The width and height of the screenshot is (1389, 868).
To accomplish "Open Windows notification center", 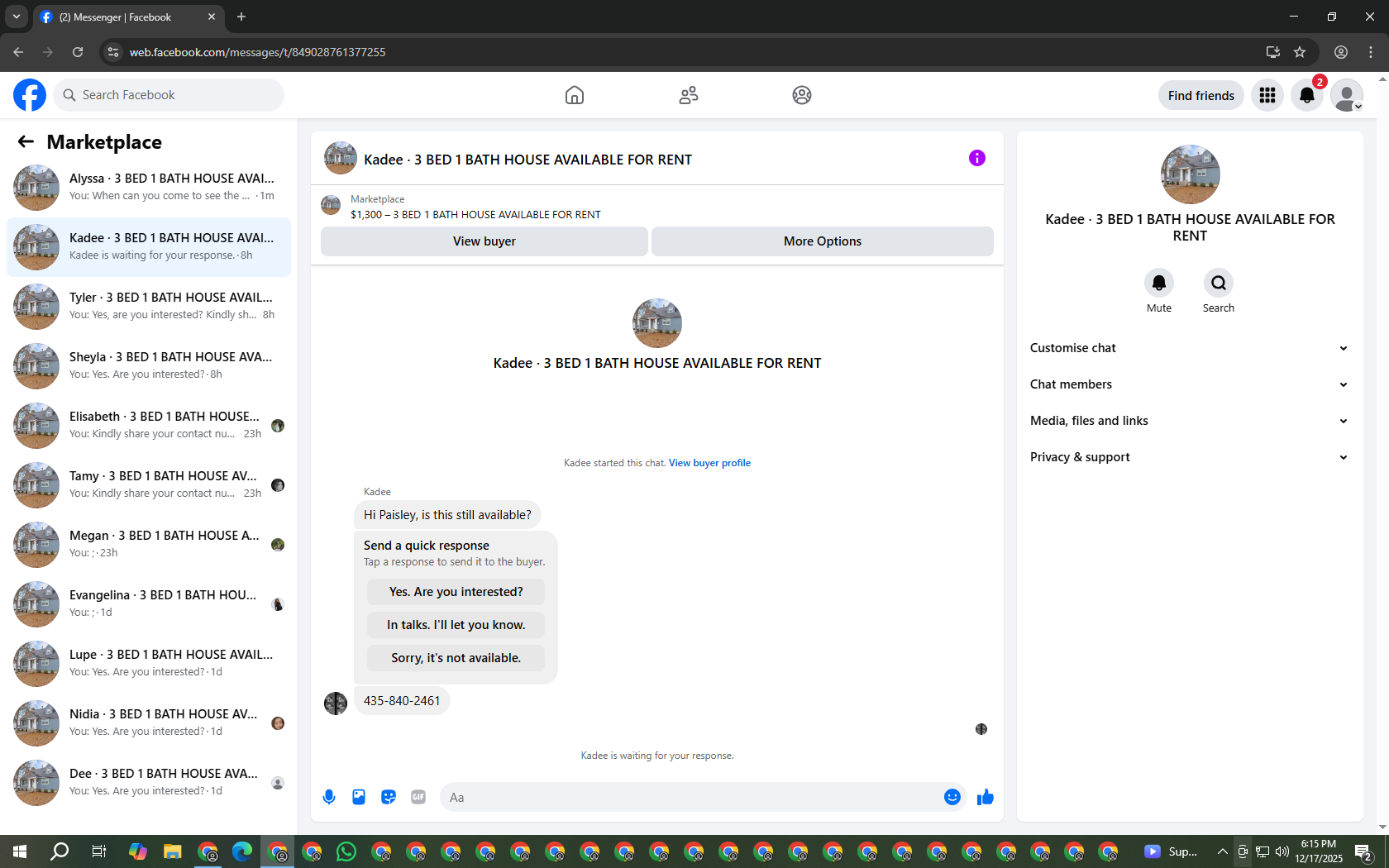I will pyautogui.click(x=1364, y=851).
